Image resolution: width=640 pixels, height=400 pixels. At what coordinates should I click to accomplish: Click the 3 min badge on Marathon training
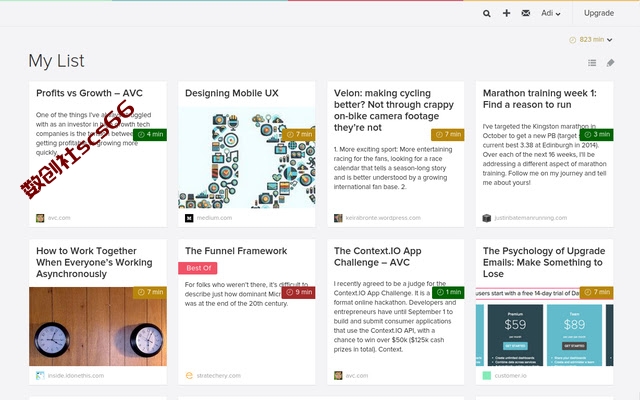tap(596, 134)
